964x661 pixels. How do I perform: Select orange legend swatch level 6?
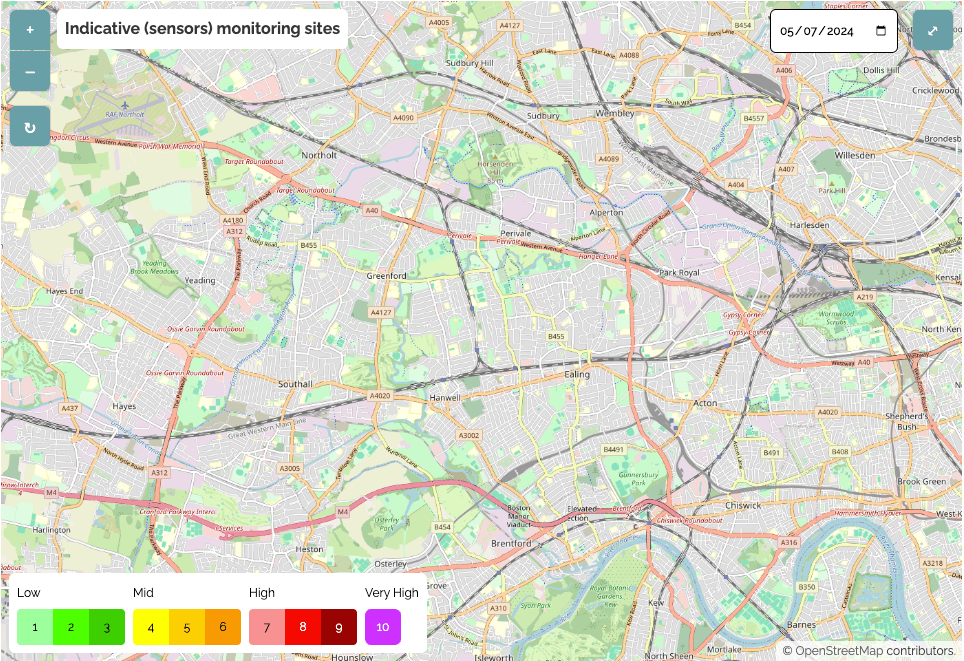pyautogui.click(x=223, y=627)
